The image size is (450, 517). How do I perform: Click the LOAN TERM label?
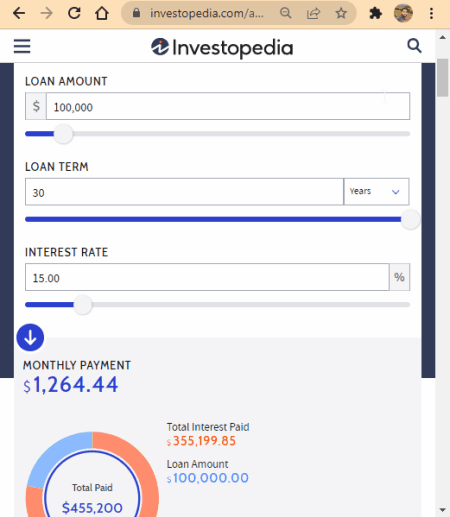(57, 167)
